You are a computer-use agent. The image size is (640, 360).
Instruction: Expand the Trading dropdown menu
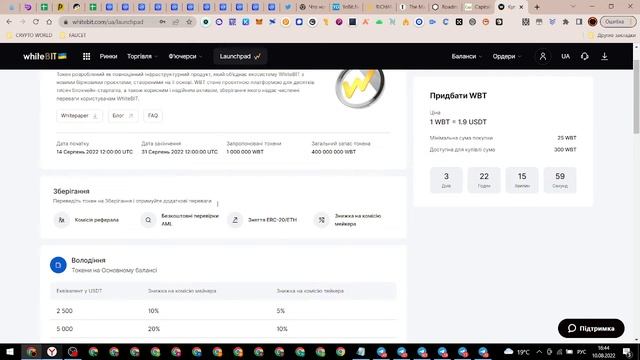point(142,56)
